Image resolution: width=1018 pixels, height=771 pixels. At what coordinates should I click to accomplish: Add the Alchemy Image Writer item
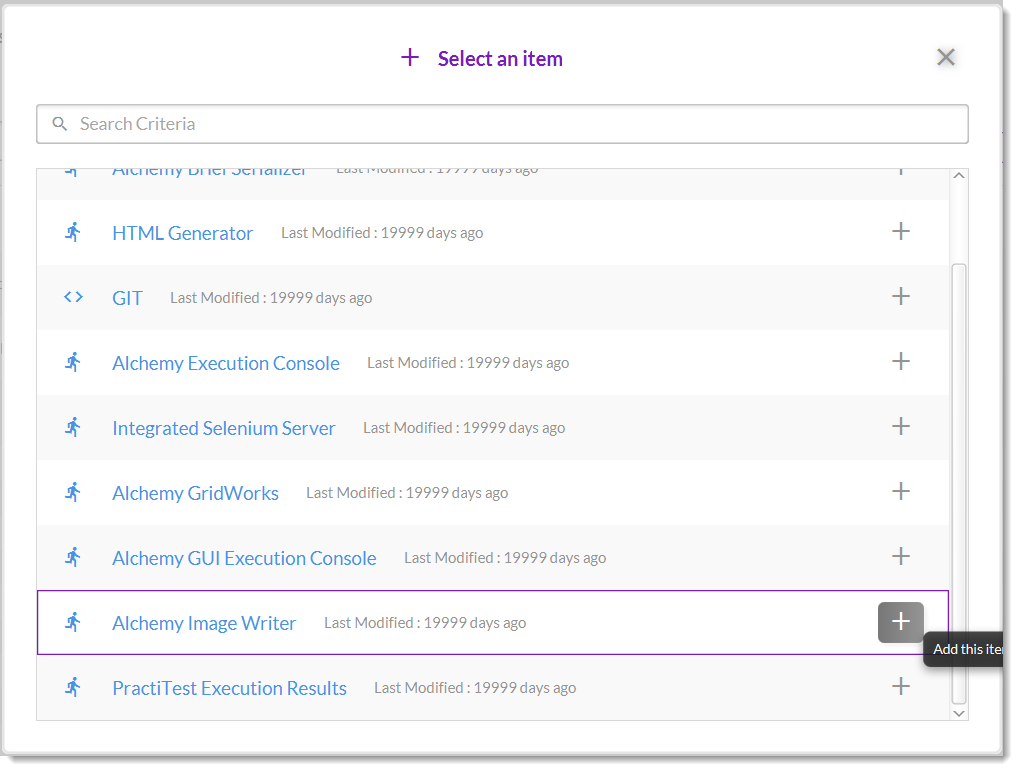900,622
